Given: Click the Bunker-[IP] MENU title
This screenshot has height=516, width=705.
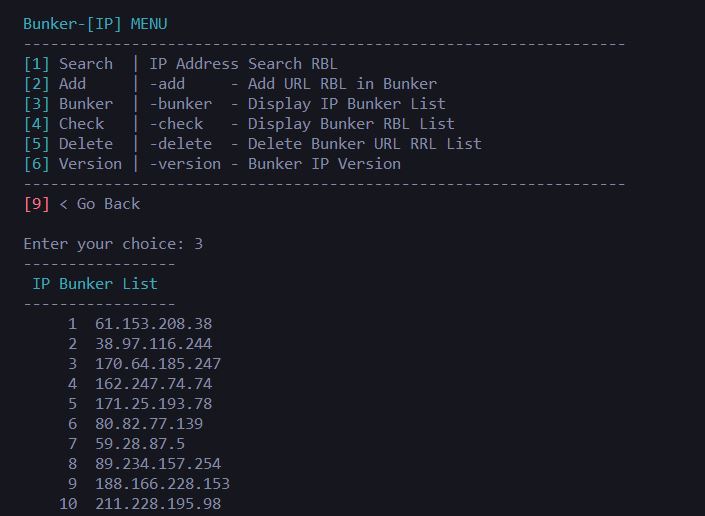Looking at the screenshot, I should tap(95, 24).
